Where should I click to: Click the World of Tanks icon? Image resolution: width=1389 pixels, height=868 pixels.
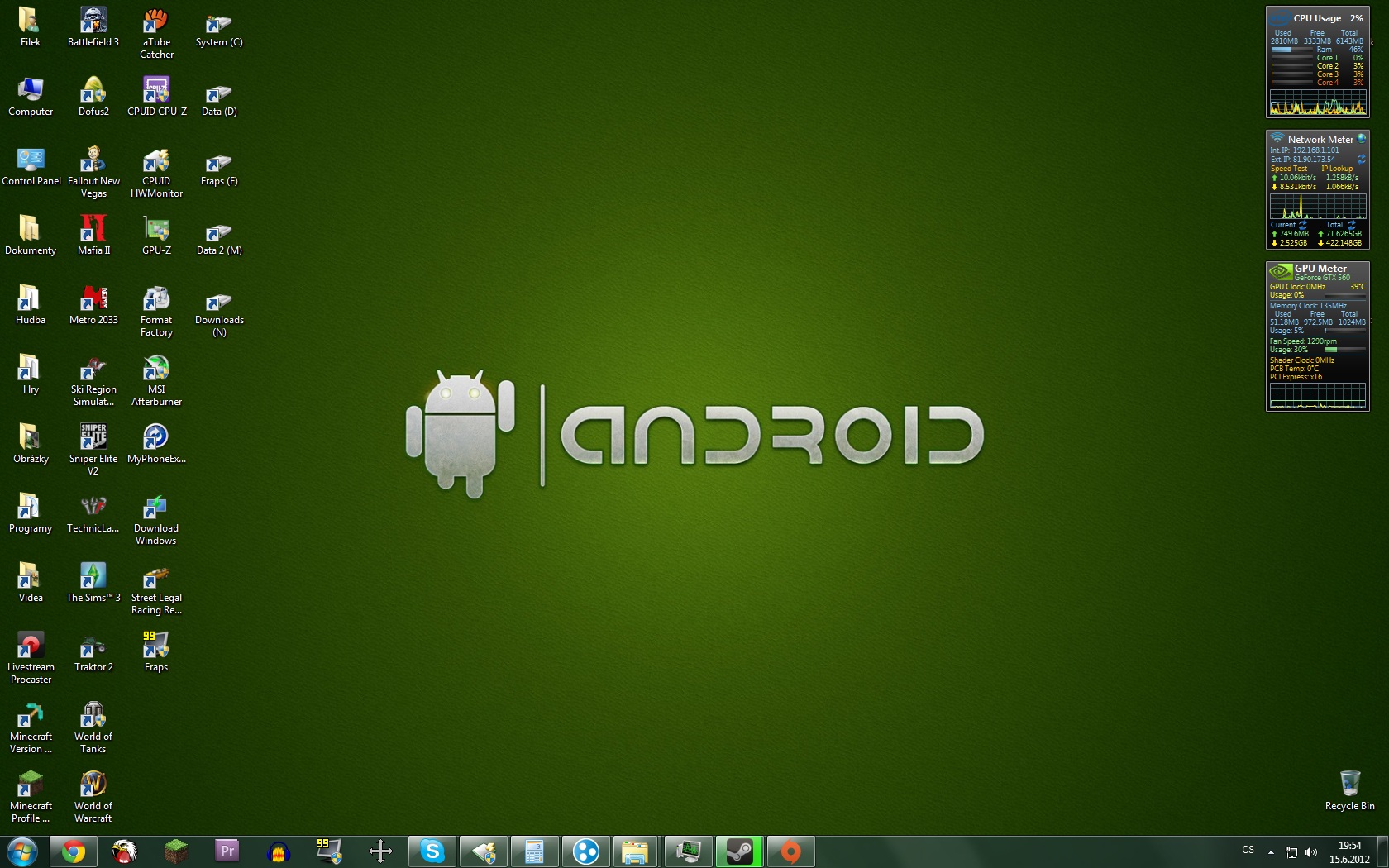(x=93, y=727)
